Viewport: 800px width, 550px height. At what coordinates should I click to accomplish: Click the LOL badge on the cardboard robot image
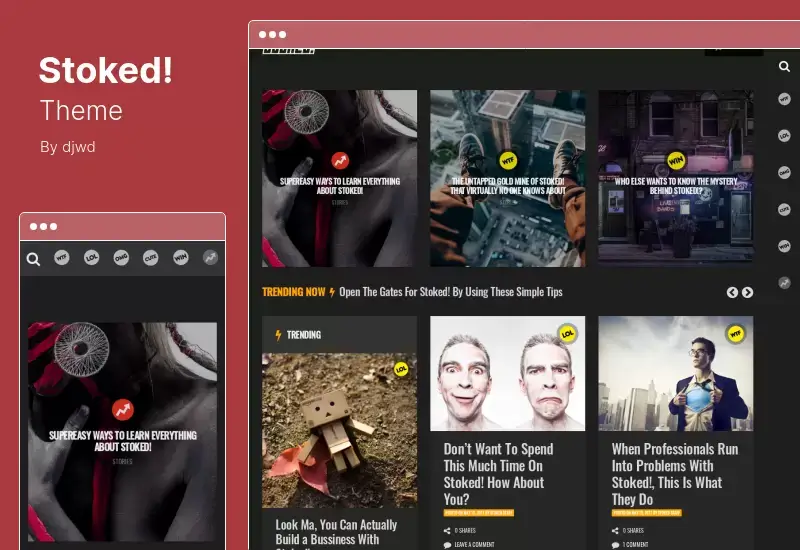tap(401, 369)
